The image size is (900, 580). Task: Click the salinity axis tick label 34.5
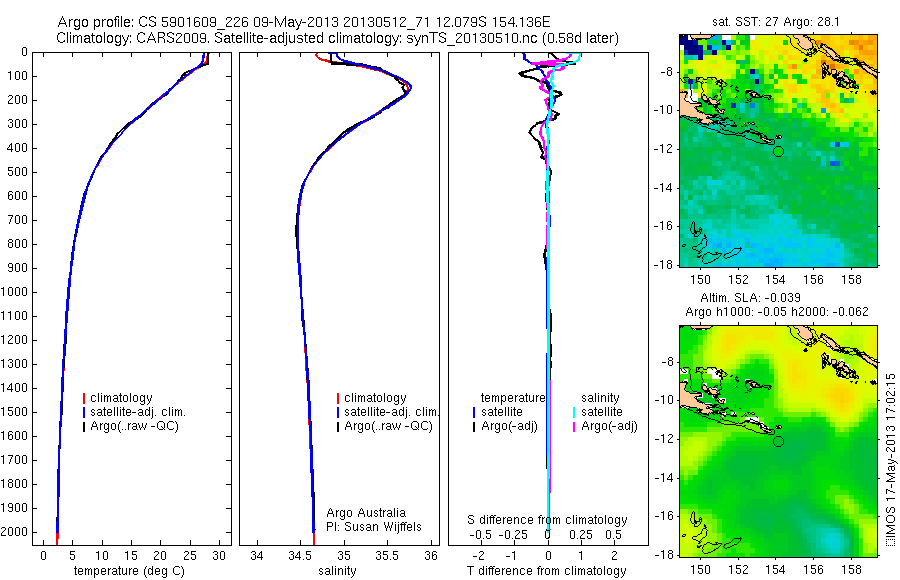pos(300,556)
